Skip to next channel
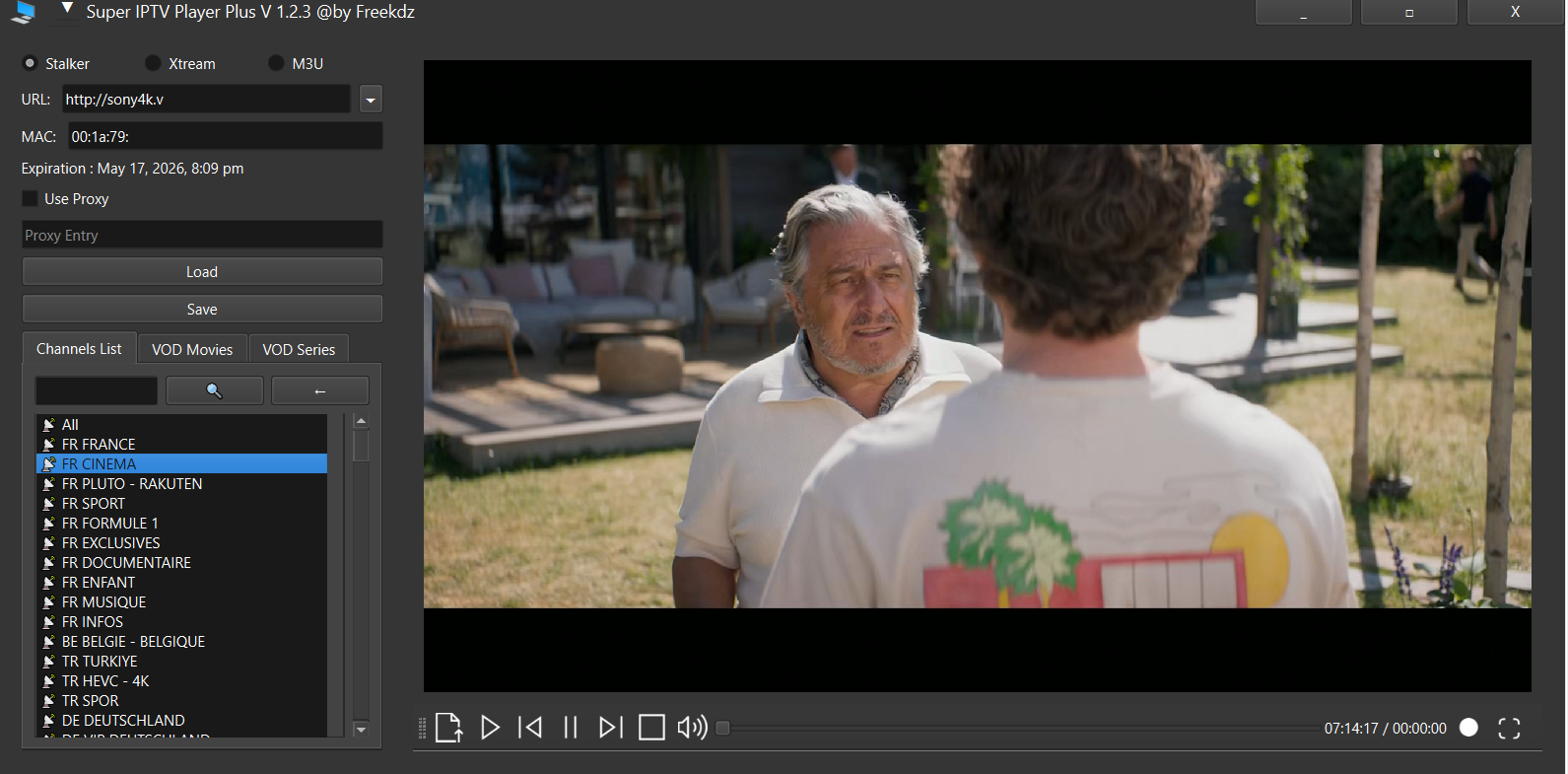 611,728
